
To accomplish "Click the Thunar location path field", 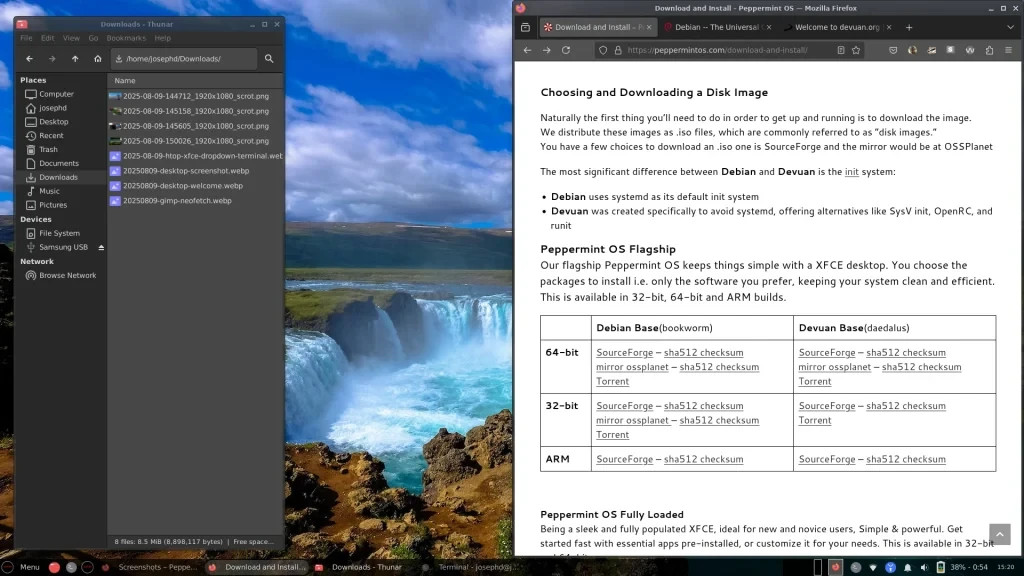I will (184, 59).
